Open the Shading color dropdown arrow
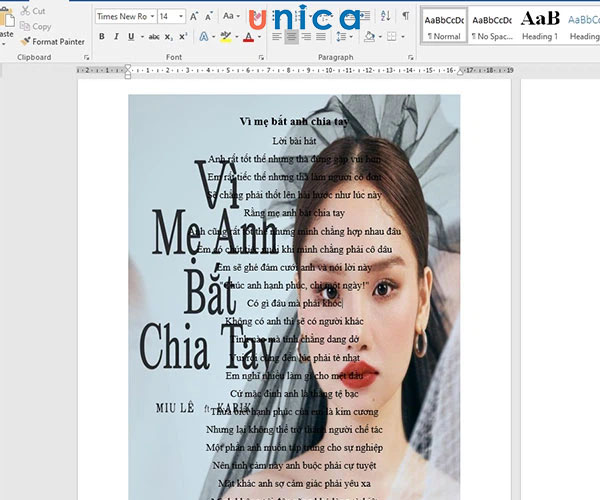The height and width of the screenshot is (500, 600). point(380,37)
